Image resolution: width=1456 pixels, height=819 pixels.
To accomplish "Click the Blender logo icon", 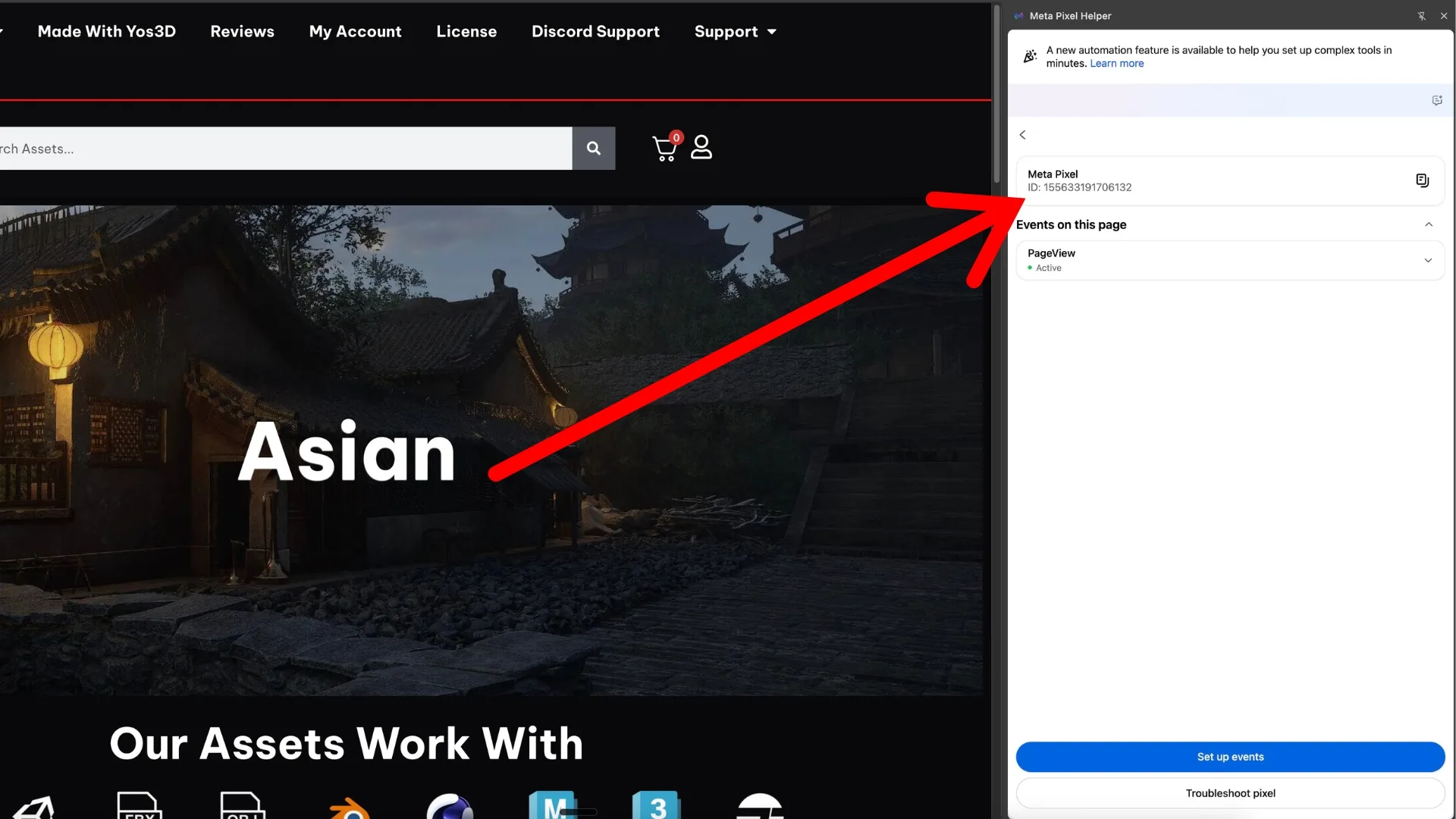I will tap(350, 807).
